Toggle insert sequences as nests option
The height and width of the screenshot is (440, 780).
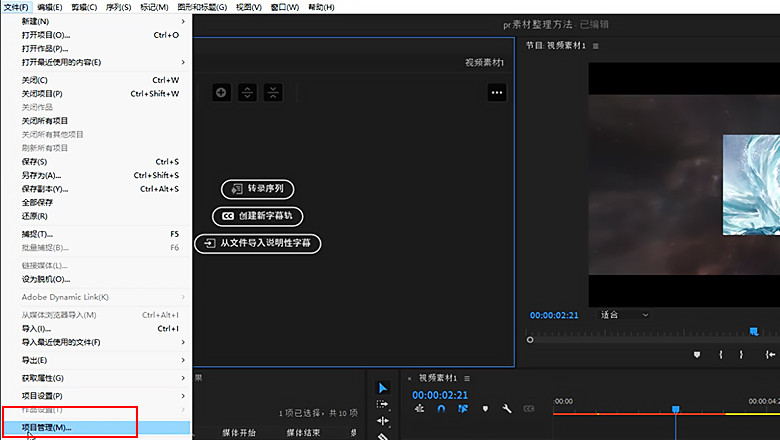(419, 408)
